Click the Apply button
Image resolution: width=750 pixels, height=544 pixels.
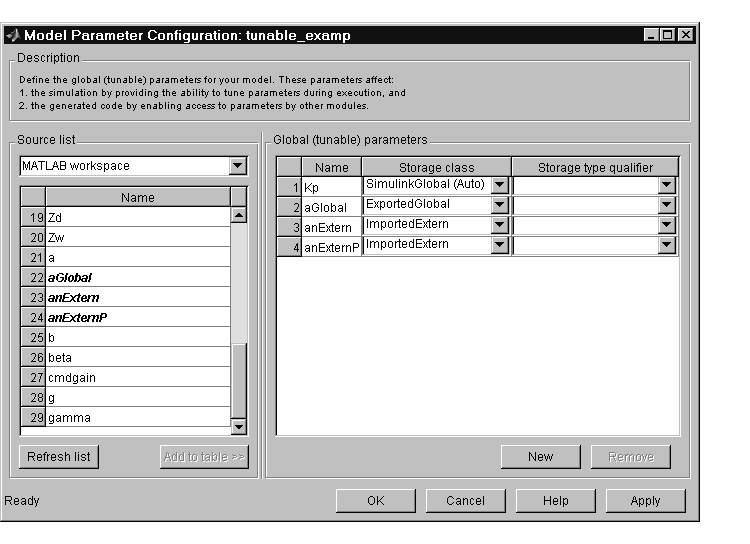645,501
